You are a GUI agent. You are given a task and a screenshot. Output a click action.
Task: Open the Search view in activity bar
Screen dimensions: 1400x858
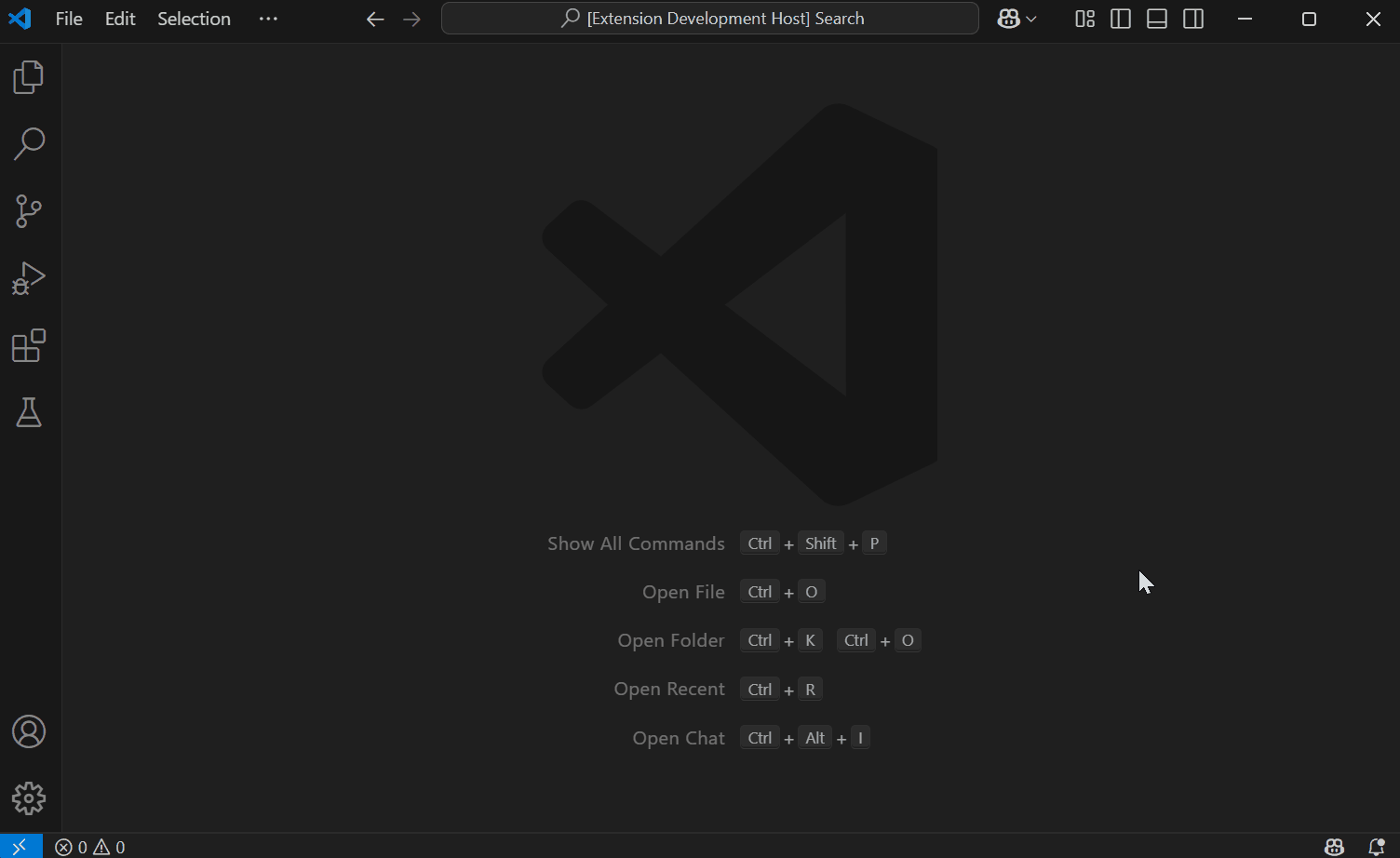click(x=29, y=144)
